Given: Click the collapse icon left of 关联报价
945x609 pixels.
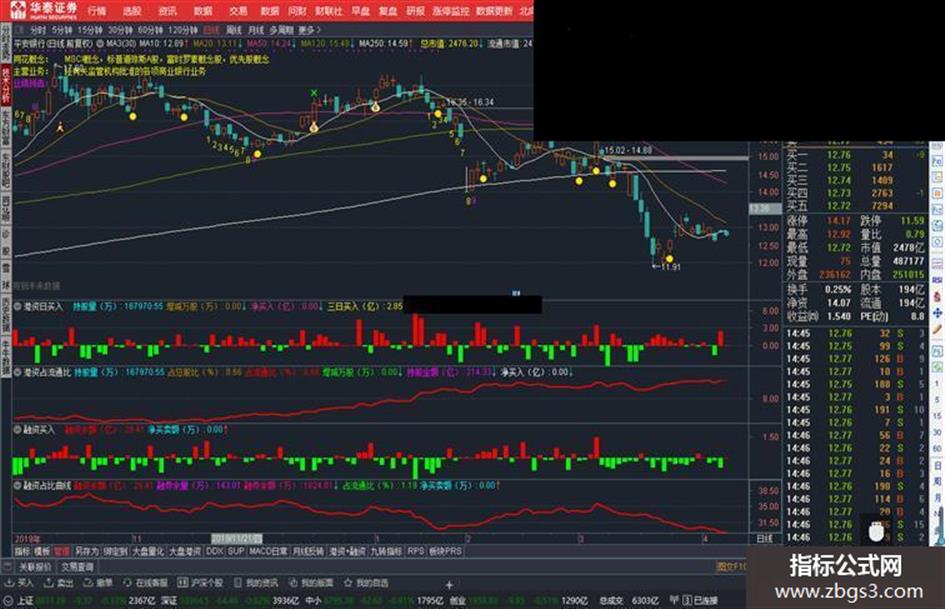Looking at the screenshot, I should tap(7, 567).
